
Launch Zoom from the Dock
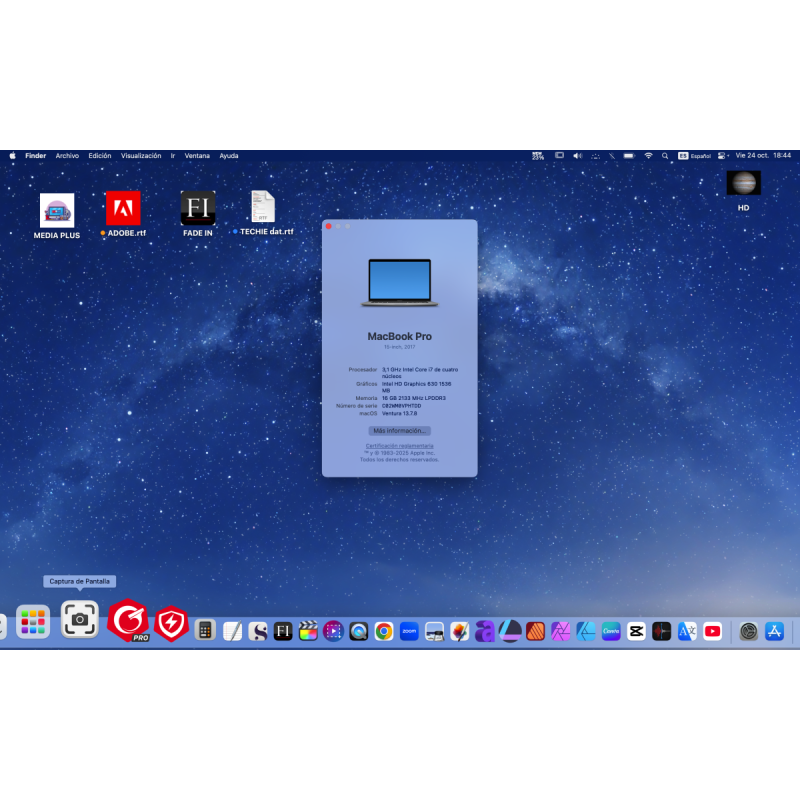point(409,632)
